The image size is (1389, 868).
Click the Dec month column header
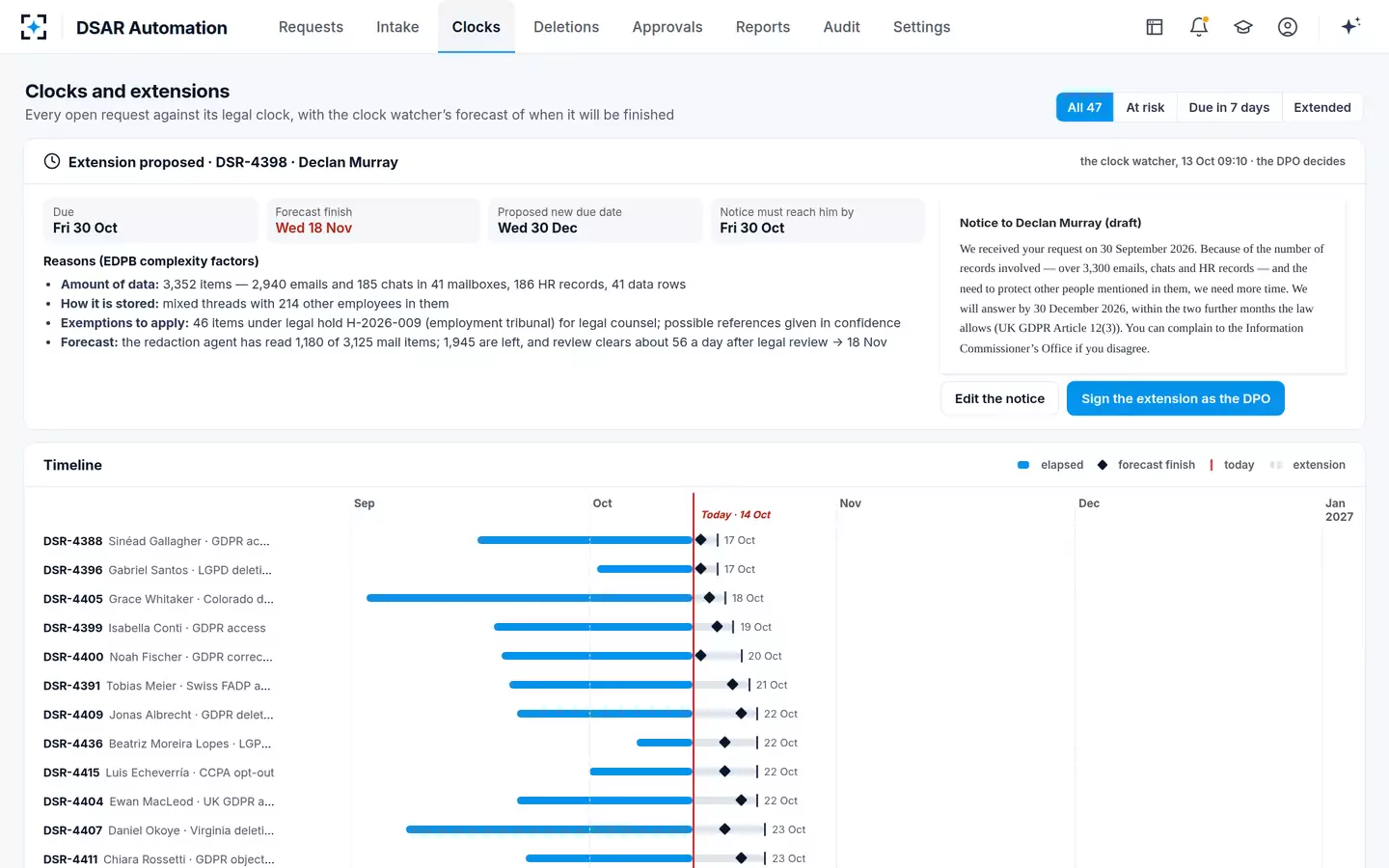pos(1089,503)
